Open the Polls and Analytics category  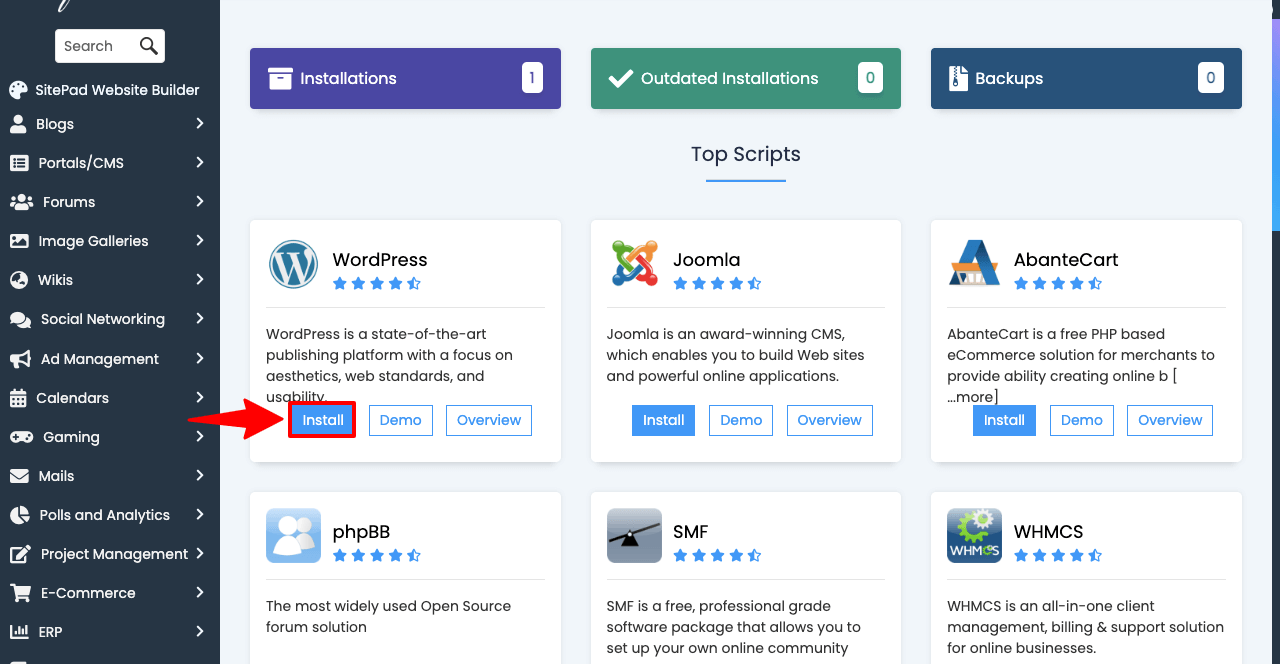(104, 515)
